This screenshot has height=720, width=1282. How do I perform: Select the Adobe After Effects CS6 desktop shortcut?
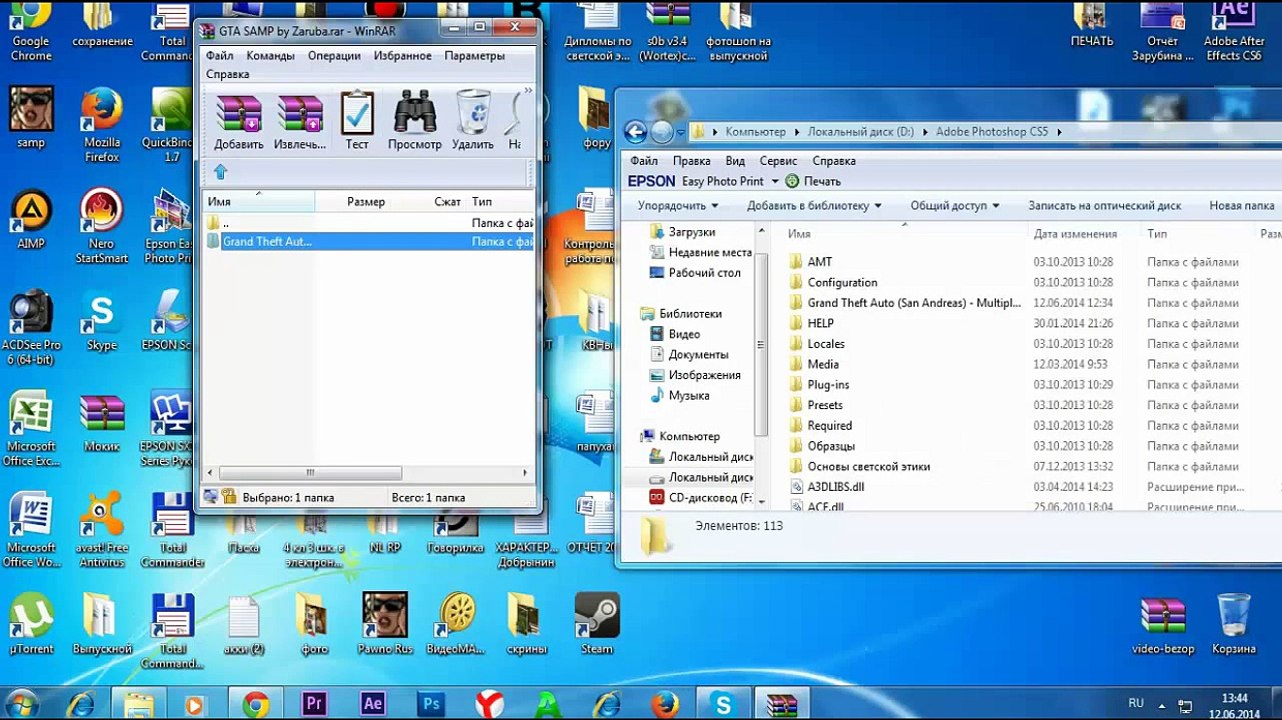coord(1234,30)
